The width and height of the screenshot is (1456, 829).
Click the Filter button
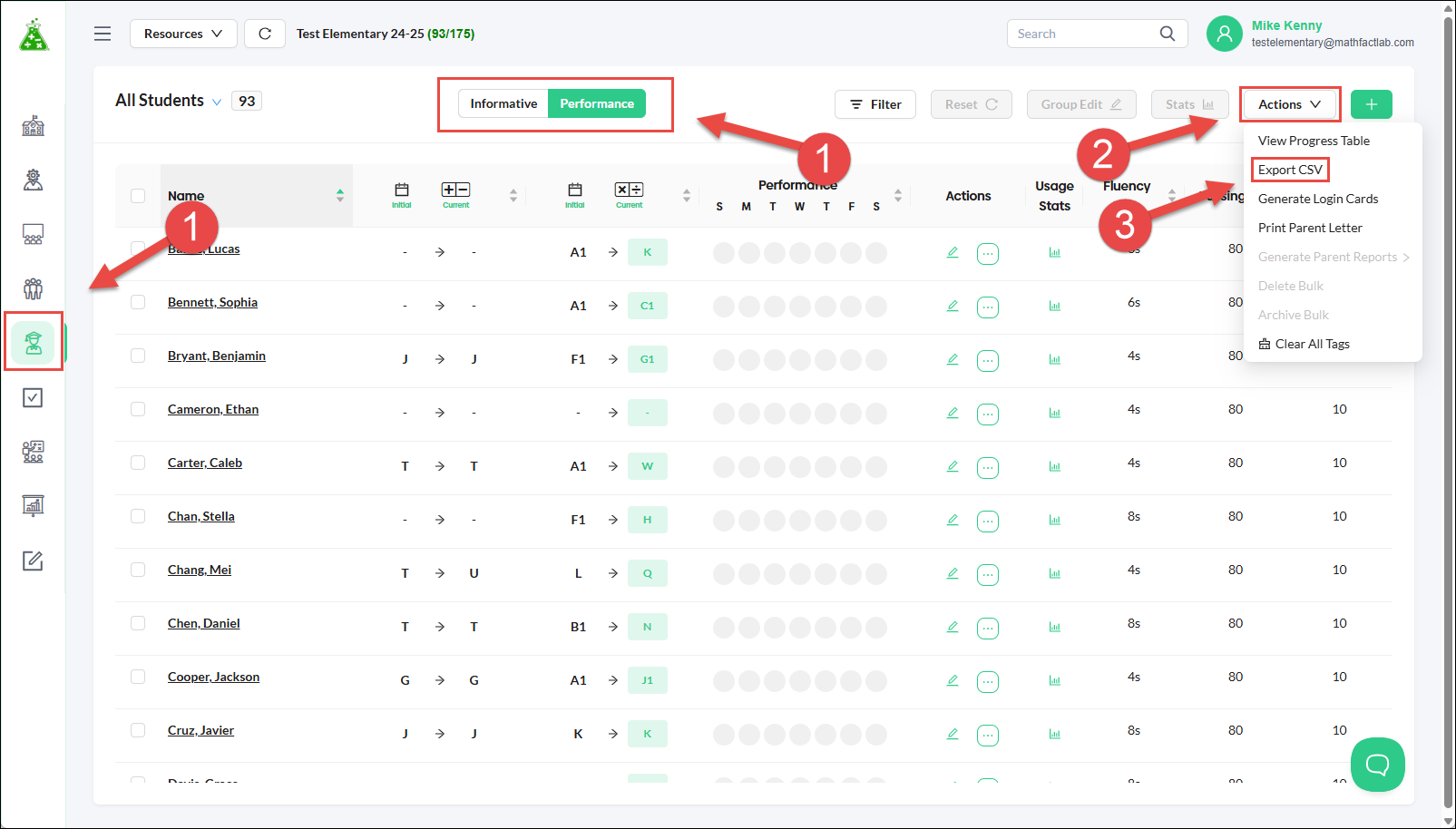click(875, 104)
